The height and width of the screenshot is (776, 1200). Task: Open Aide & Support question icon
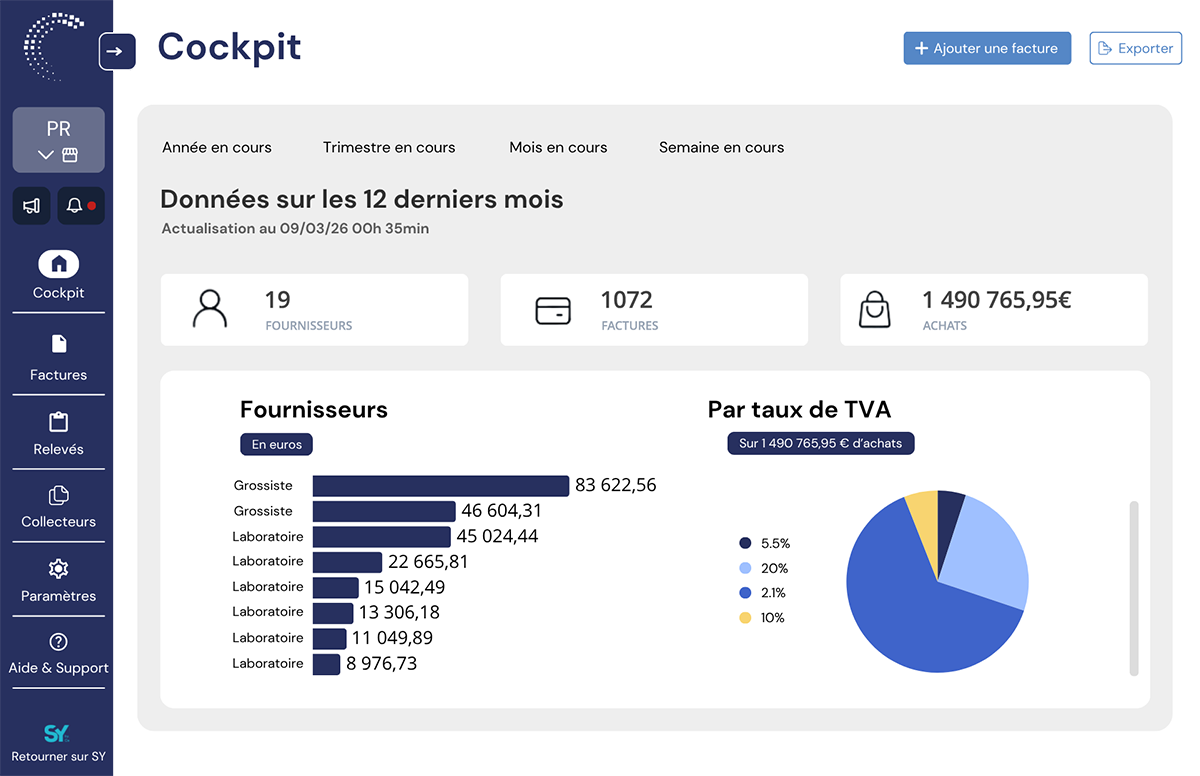(58, 642)
